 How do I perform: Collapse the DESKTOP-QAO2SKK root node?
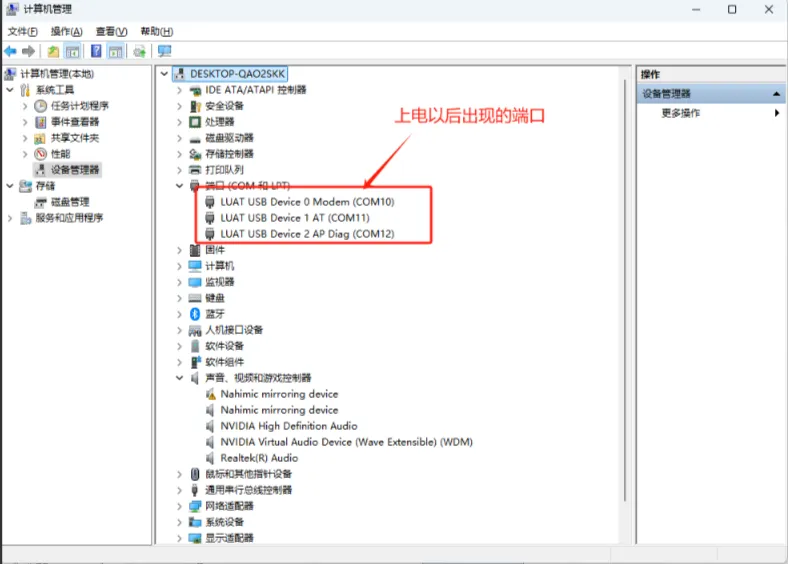coord(164,74)
